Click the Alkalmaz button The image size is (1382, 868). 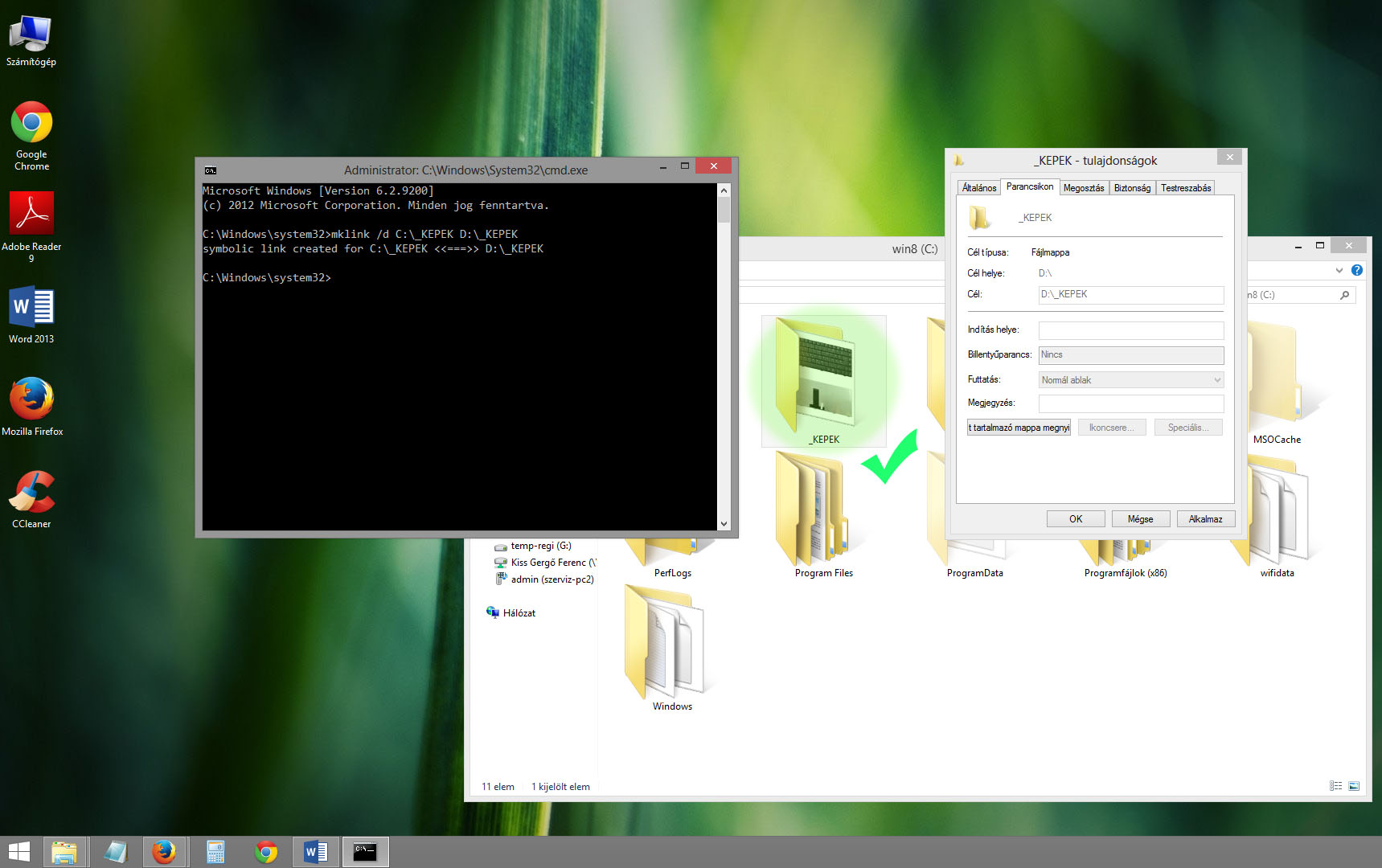point(1205,519)
